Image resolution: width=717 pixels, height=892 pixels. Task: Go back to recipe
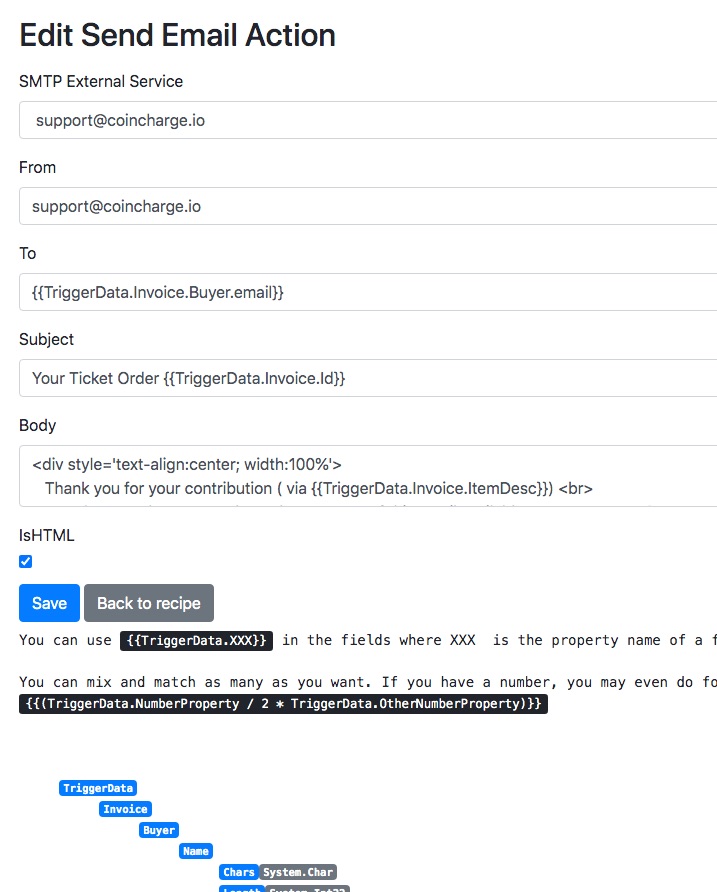pos(149,603)
